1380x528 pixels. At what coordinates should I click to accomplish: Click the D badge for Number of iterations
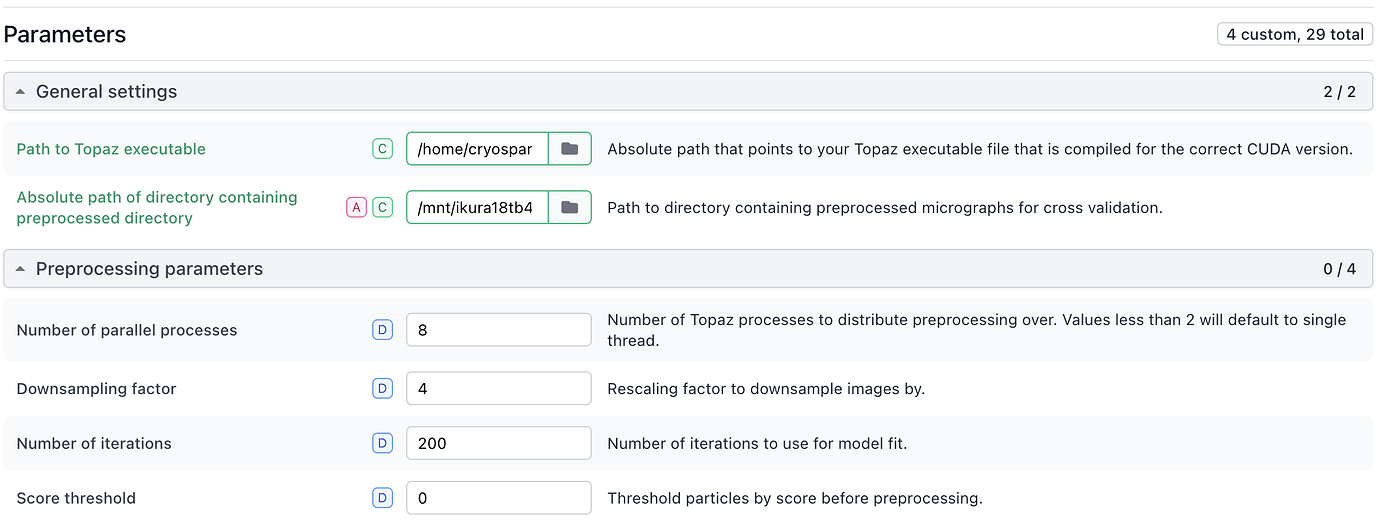382,443
